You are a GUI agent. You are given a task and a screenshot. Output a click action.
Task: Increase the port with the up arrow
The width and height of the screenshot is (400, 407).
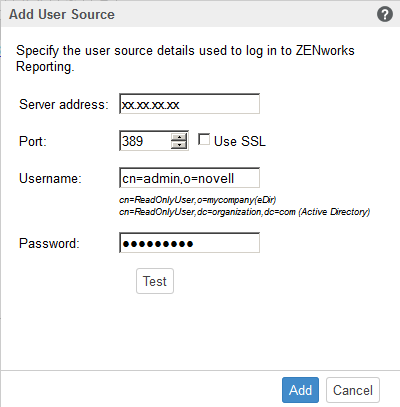[179, 137]
